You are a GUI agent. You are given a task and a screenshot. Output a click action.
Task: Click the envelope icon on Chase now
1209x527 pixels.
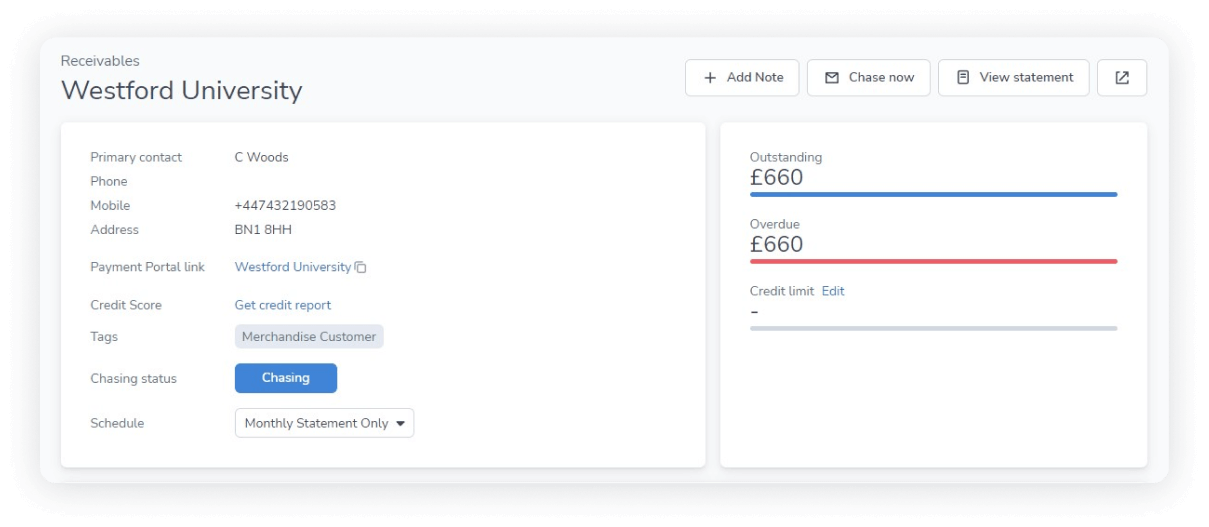click(x=832, y=78)
